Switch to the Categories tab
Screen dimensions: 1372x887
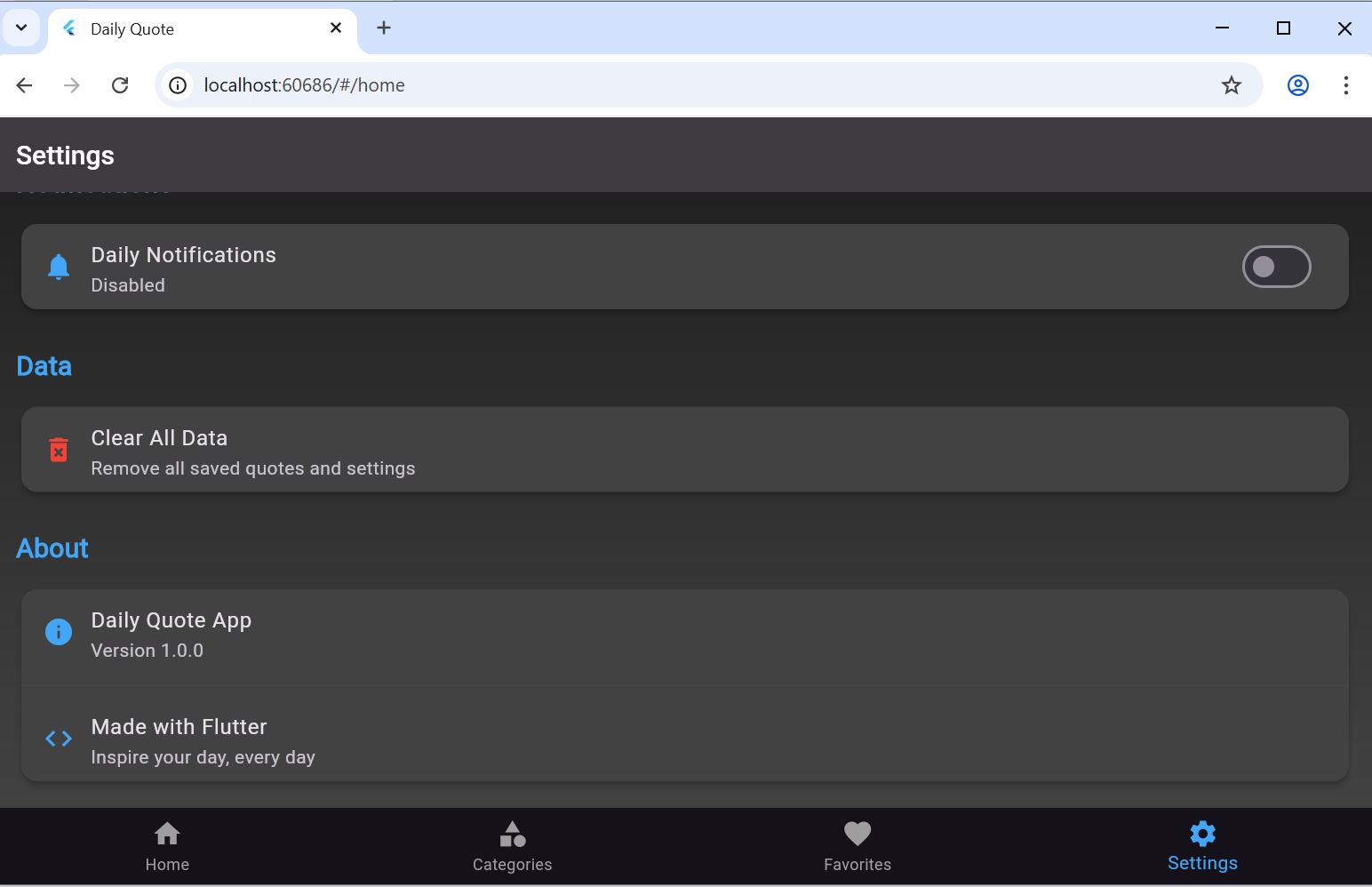(512, 846)
